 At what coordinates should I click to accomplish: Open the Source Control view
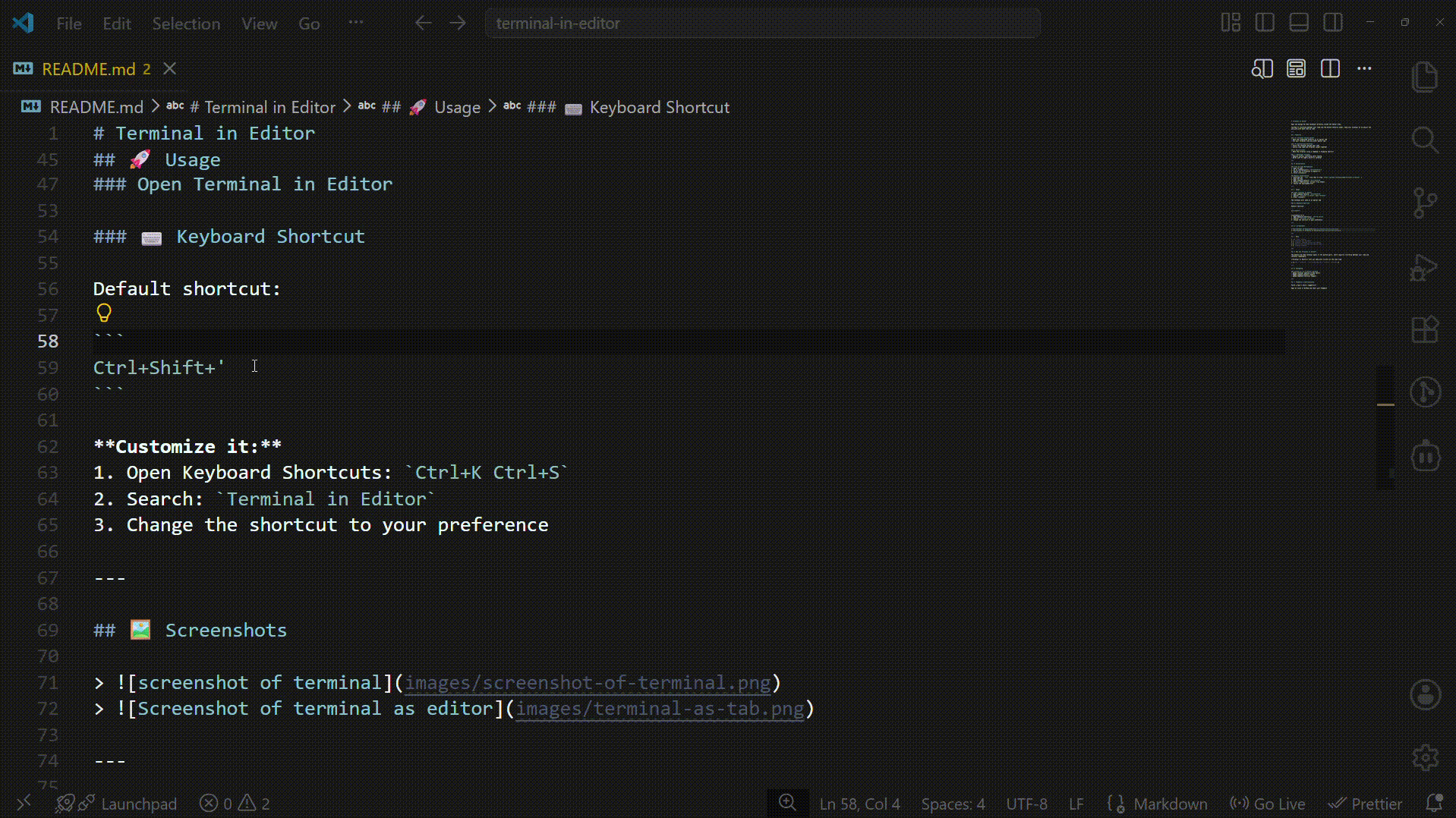(1425, 203)
